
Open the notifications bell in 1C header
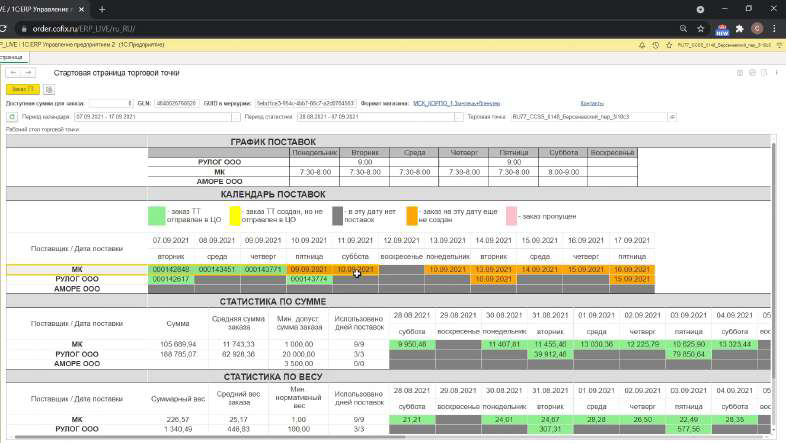642,45
